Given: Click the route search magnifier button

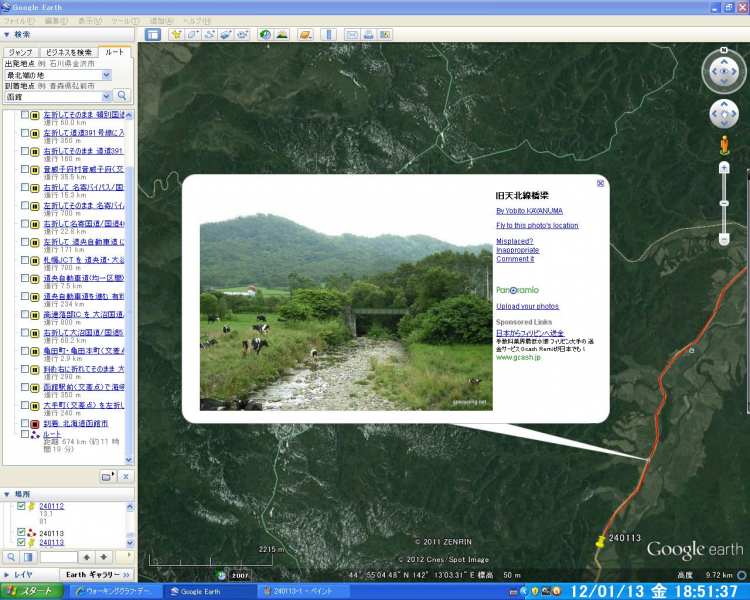Looking at the screenshot, I should point(122,96).
